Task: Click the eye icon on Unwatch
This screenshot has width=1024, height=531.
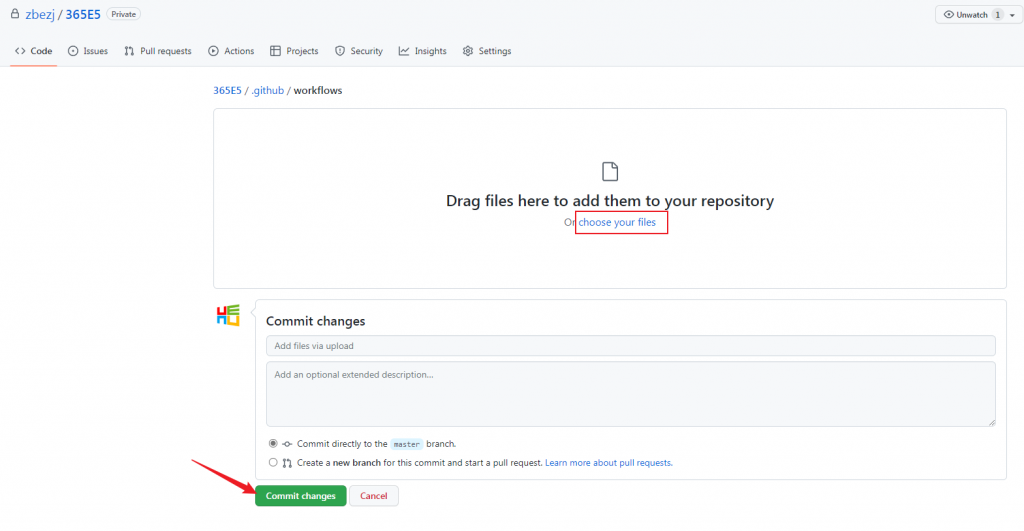Action: point(949,15)
